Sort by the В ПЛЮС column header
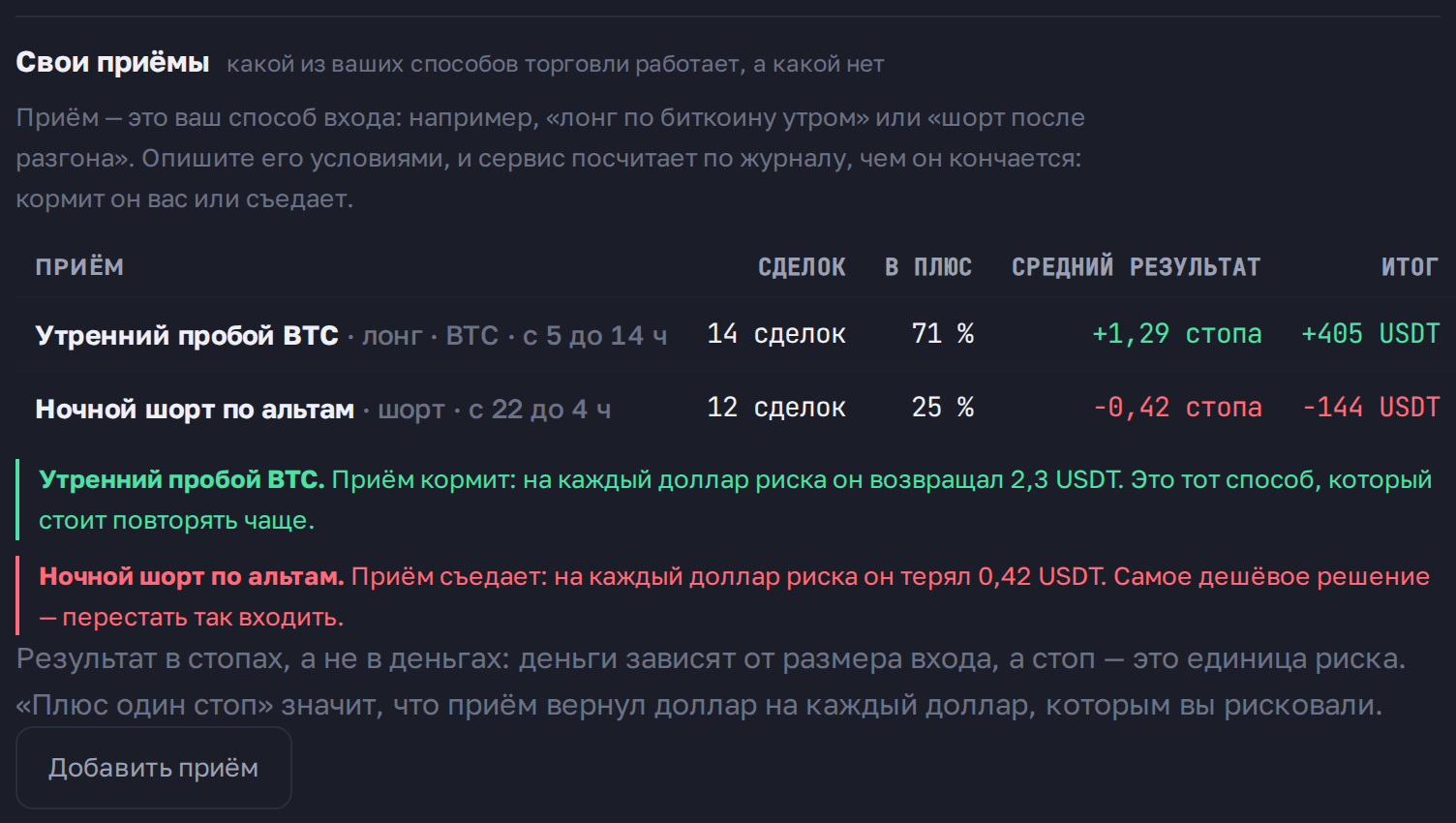Screen dimensions: 1456x823 click(928, 267)
